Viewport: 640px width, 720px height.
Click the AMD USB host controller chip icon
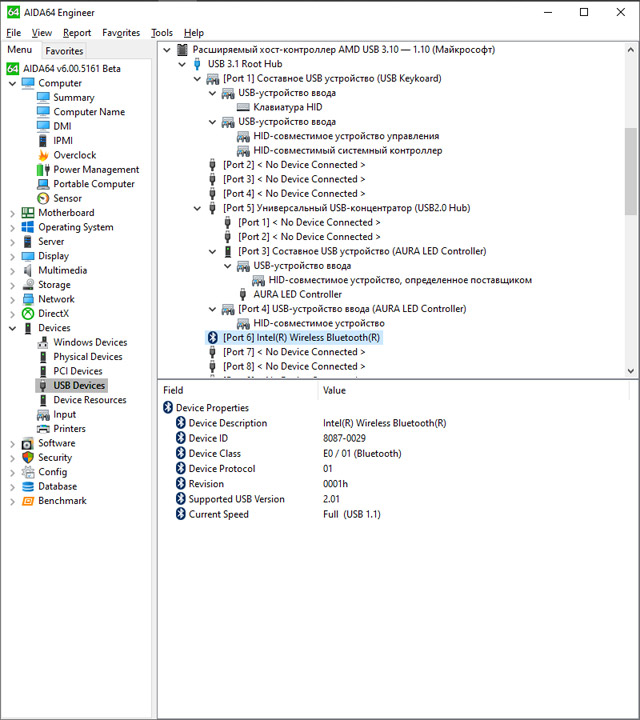click(182, 50)
